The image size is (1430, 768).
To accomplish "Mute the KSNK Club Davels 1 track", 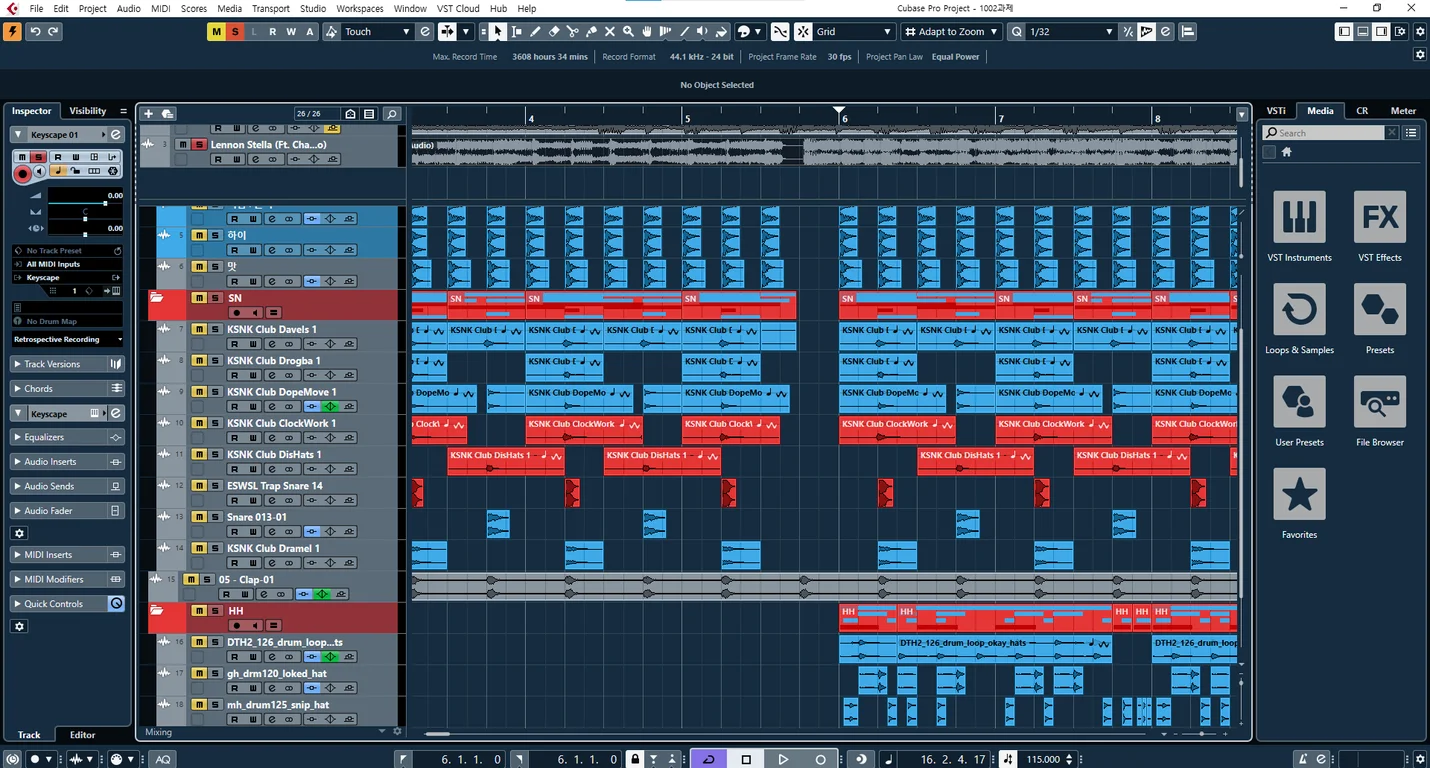I will point(199,329).
